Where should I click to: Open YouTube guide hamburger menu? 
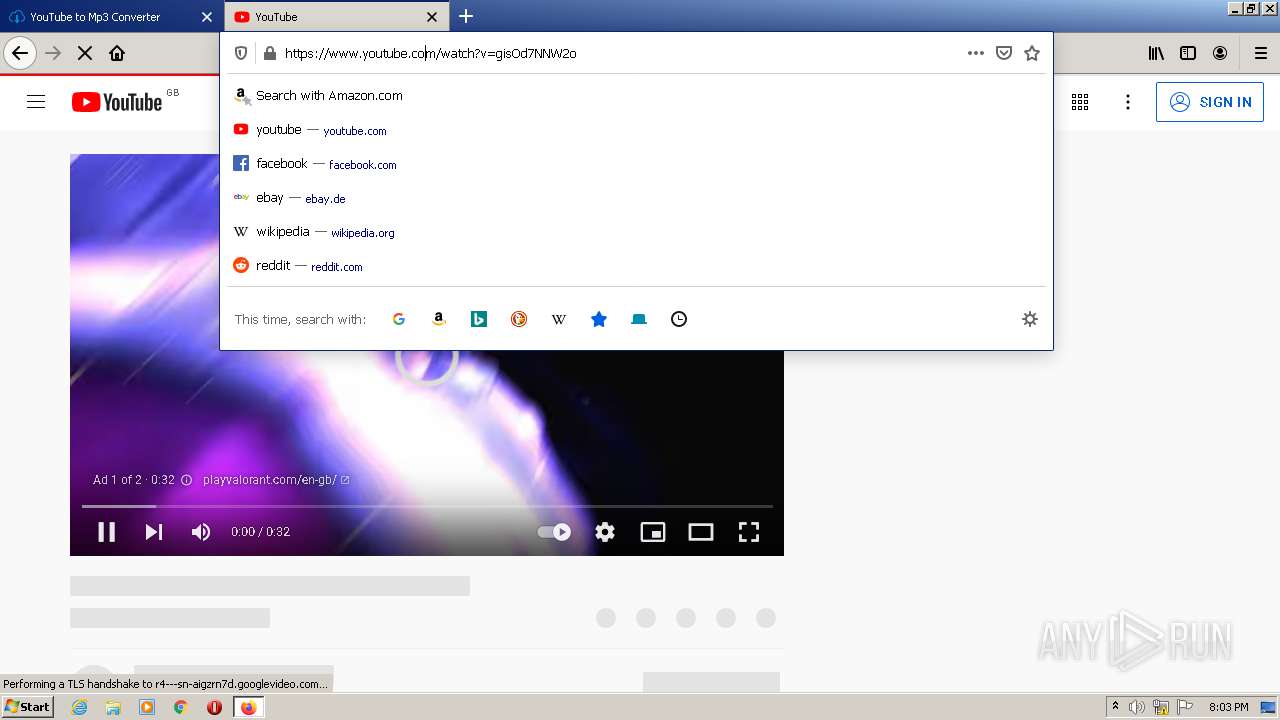click(x=36, y=102)
